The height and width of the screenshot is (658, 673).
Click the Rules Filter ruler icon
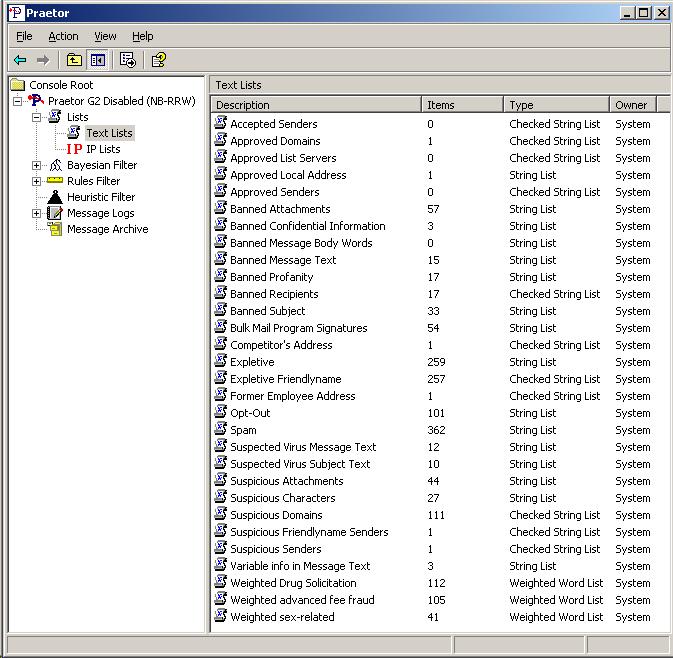pyautogui.click(x=55, y=181)
